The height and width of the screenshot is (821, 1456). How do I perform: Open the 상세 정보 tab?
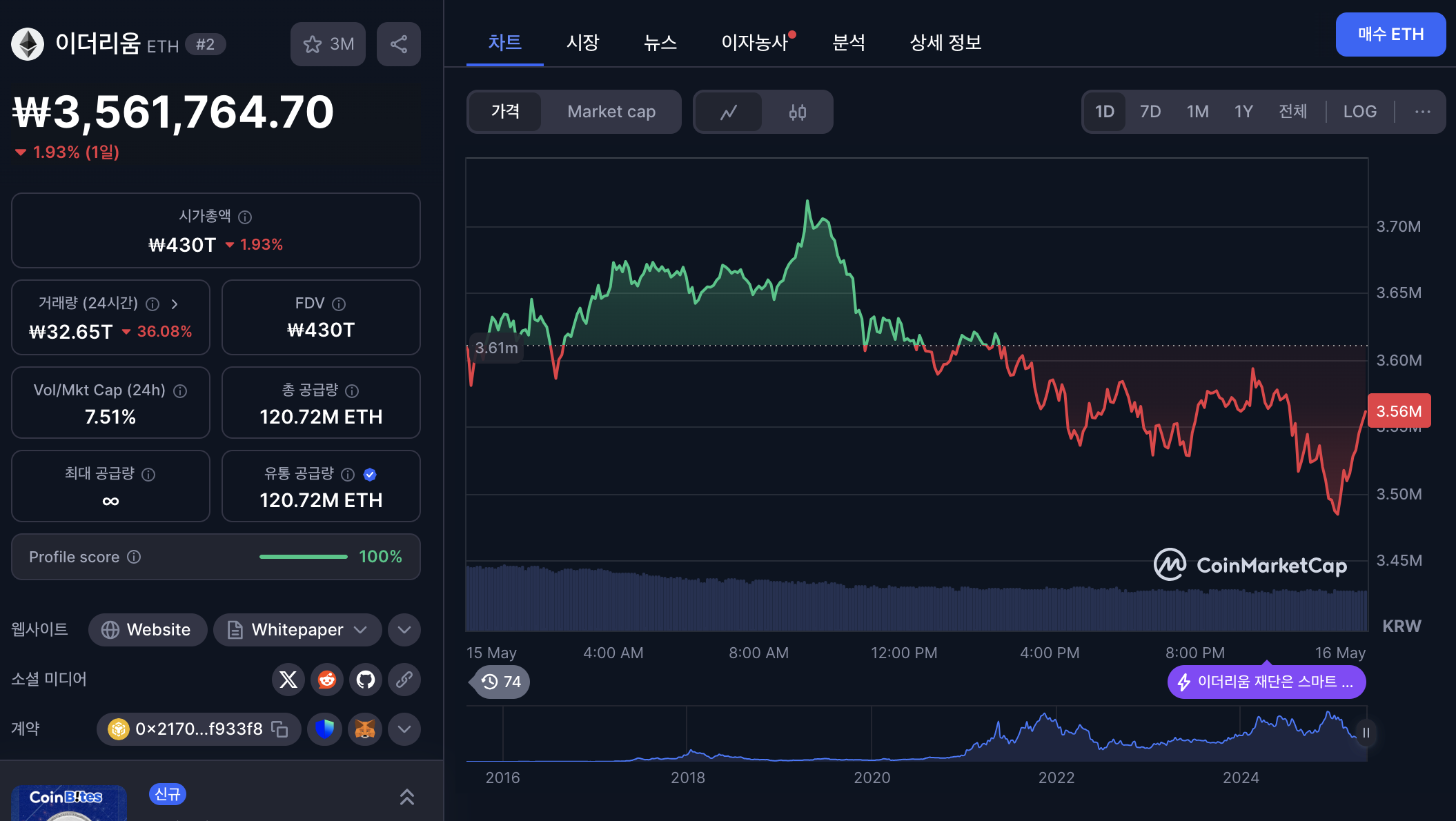tap(945, 43)
